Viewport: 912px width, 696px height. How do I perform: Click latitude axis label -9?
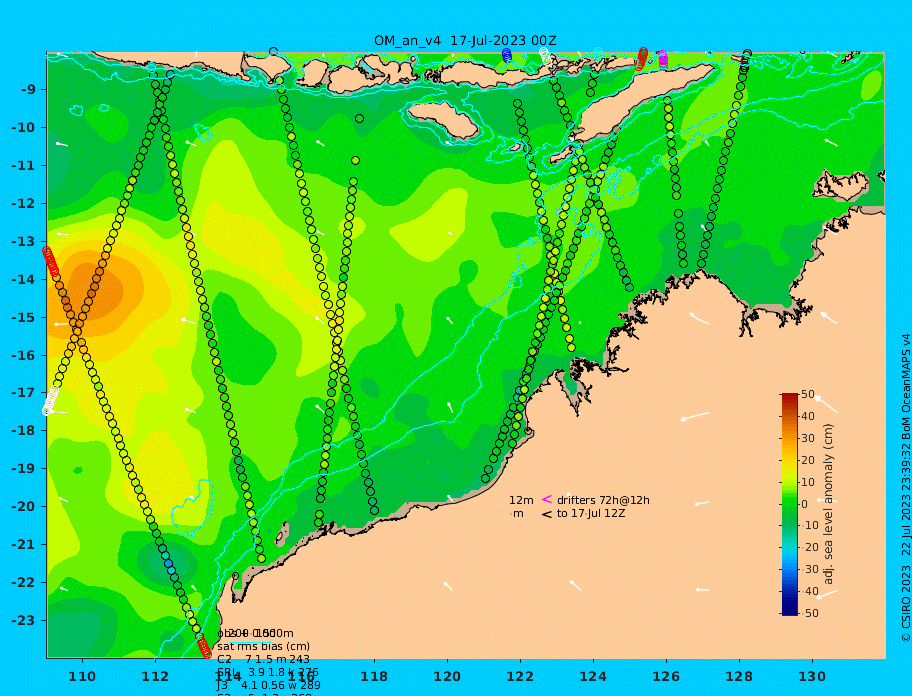pyautogui.click(x=29, y=90)
